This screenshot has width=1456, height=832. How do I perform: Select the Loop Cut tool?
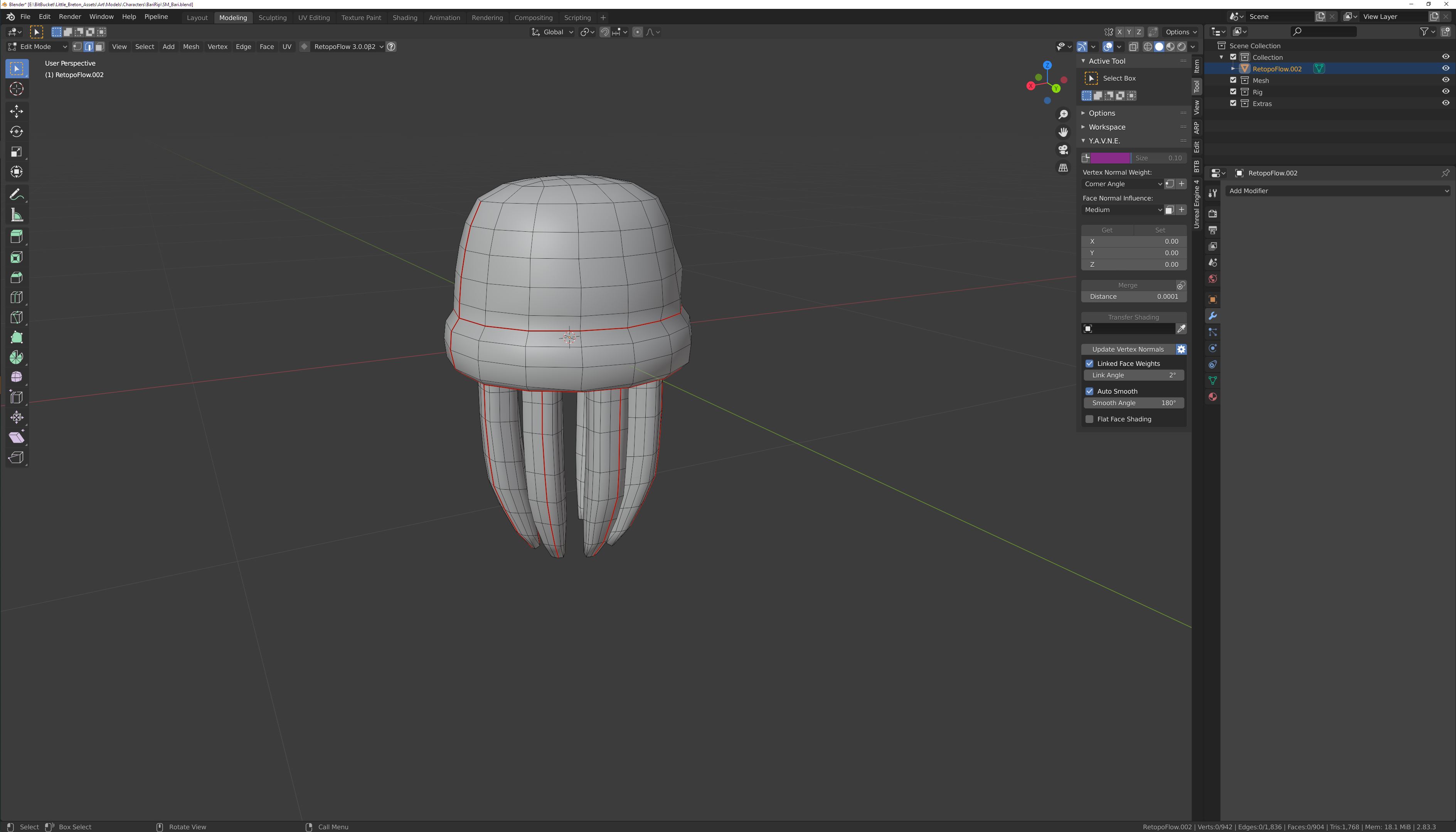coord(17,297)
